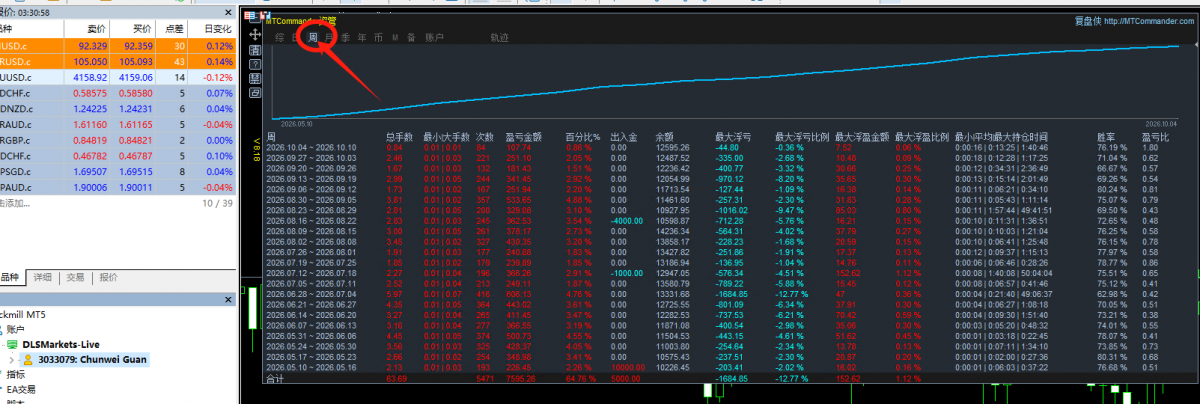This screenshot has width=1200, height=404.
Task: Select the 4158.92 bid price row
Action: point(116,77)
